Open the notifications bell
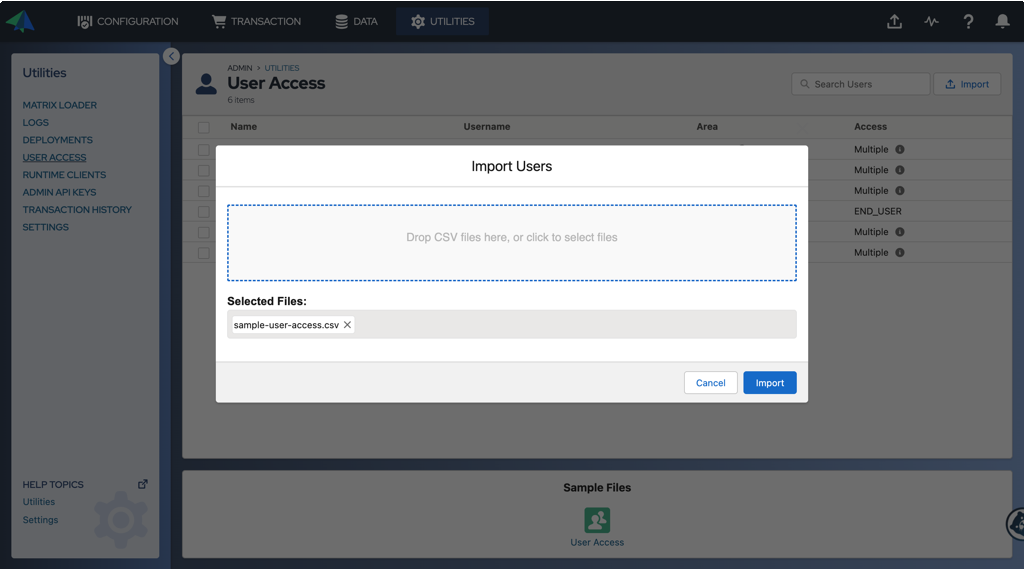The height and width of the screenshot is (569, 1024). pos(1002,22)
